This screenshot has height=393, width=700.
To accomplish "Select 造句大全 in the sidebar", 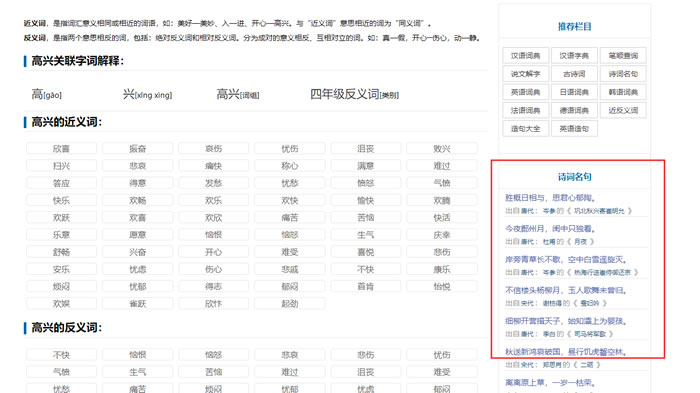I will [525, 129].
